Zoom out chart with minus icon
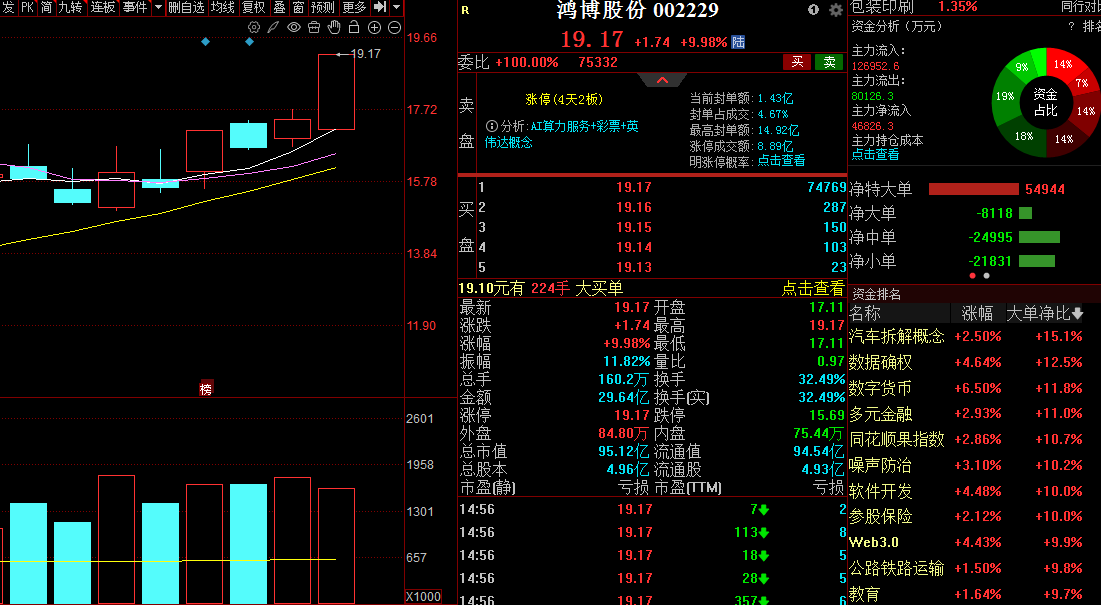 395,27
